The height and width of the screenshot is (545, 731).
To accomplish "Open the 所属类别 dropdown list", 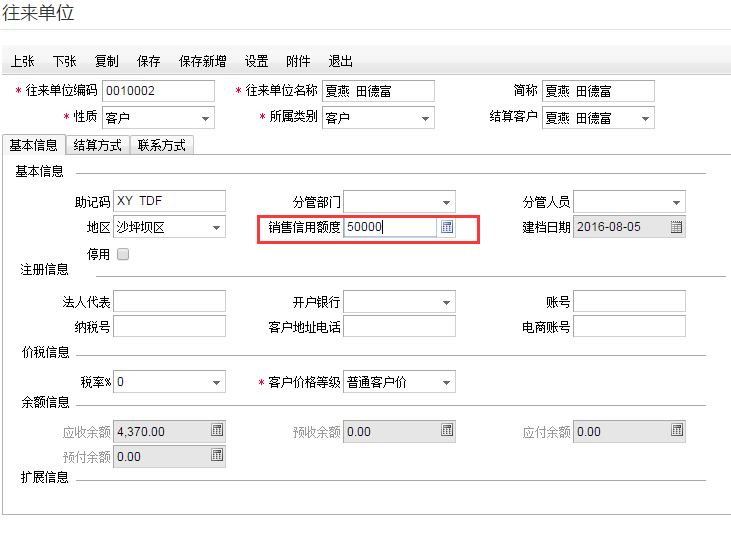I will point(425,118).
